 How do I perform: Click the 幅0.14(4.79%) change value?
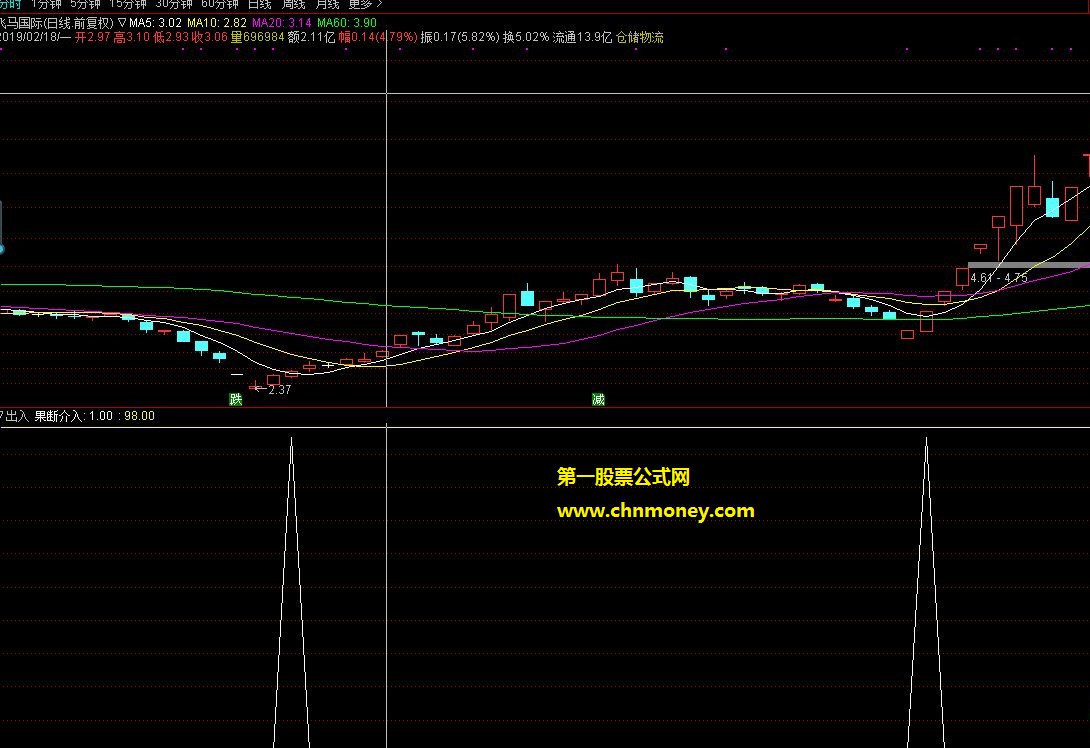pos(377,37)
